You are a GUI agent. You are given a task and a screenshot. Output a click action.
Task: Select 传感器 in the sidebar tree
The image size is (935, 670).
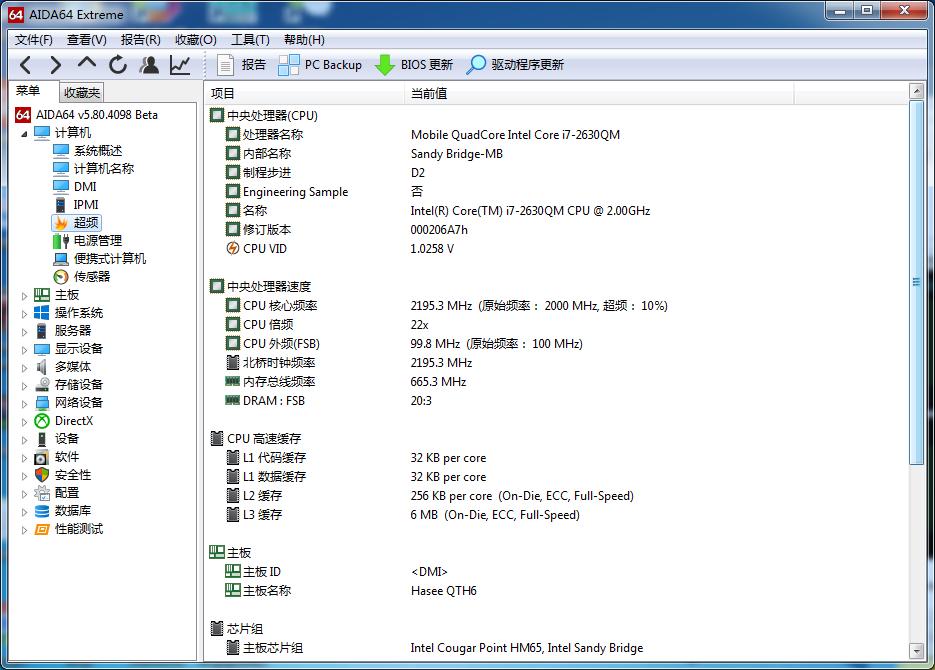(92, 277)
